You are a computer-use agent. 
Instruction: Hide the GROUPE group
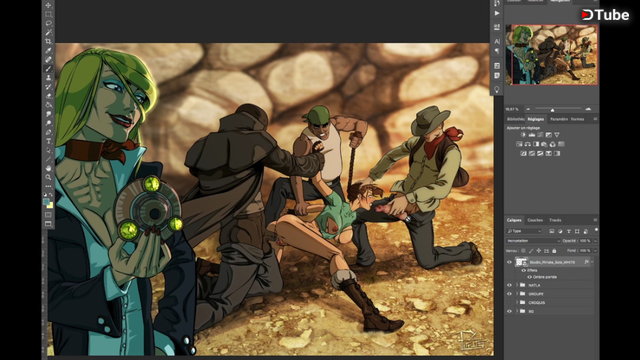(x=509, y=294)
